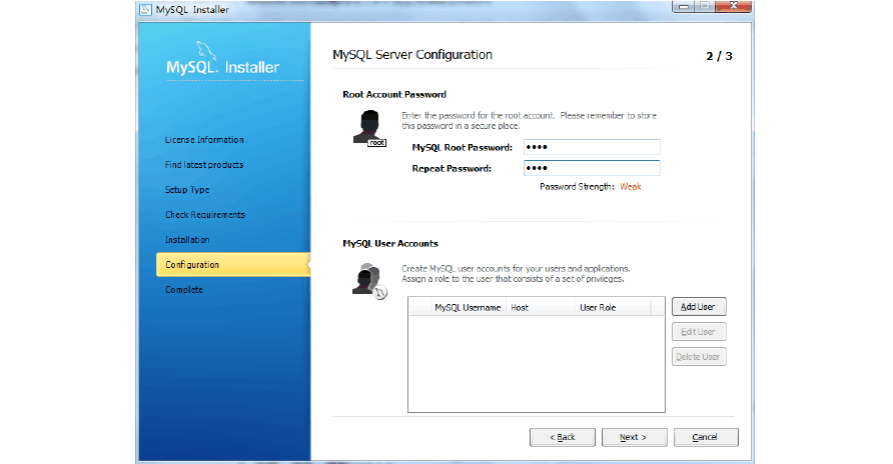Open the Setup Type step
This screenshot has height=464, width=893.
click(187, 190)
